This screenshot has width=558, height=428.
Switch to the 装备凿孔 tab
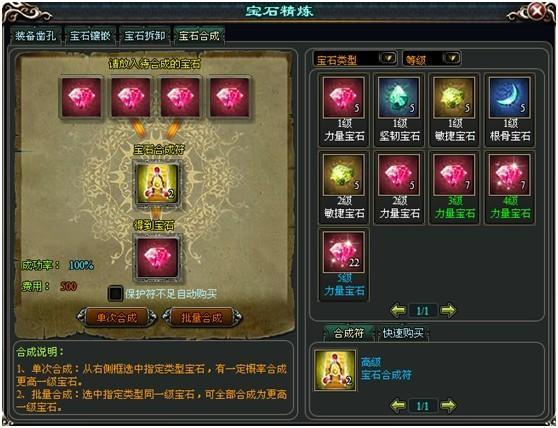point(36,36)
